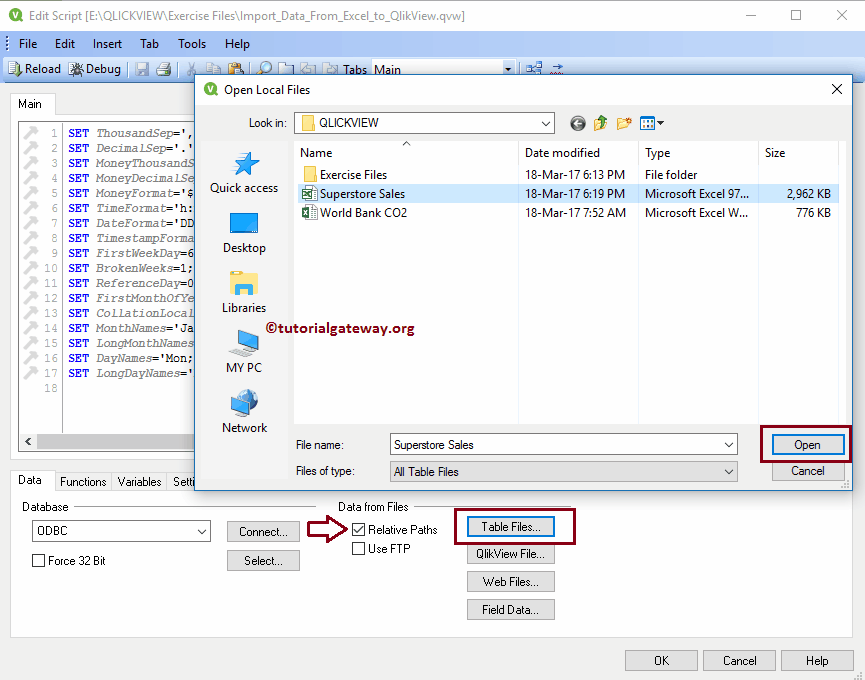
Task: Sort by Date modified column header
Action: pos(578,153)
